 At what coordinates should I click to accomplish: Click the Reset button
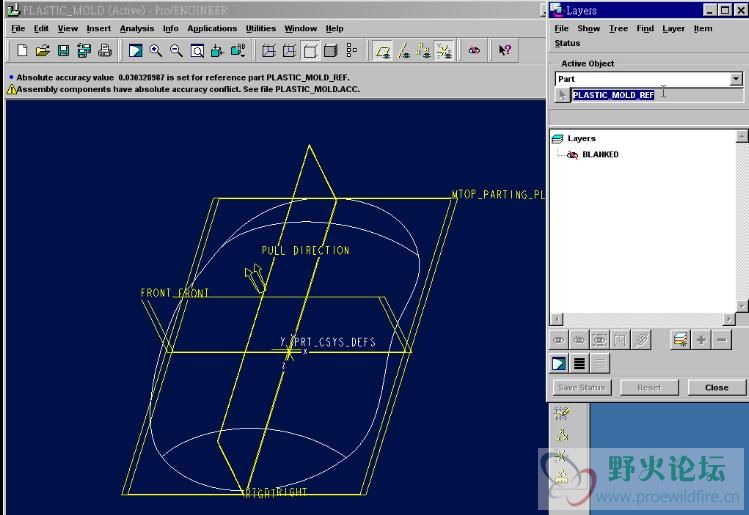coord(649,387)
